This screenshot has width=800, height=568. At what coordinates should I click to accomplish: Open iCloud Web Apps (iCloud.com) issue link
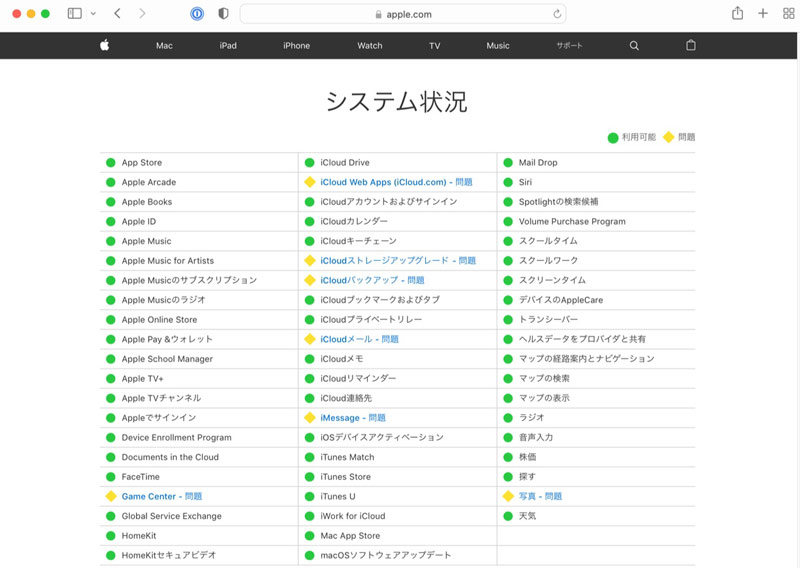[396, 182]
